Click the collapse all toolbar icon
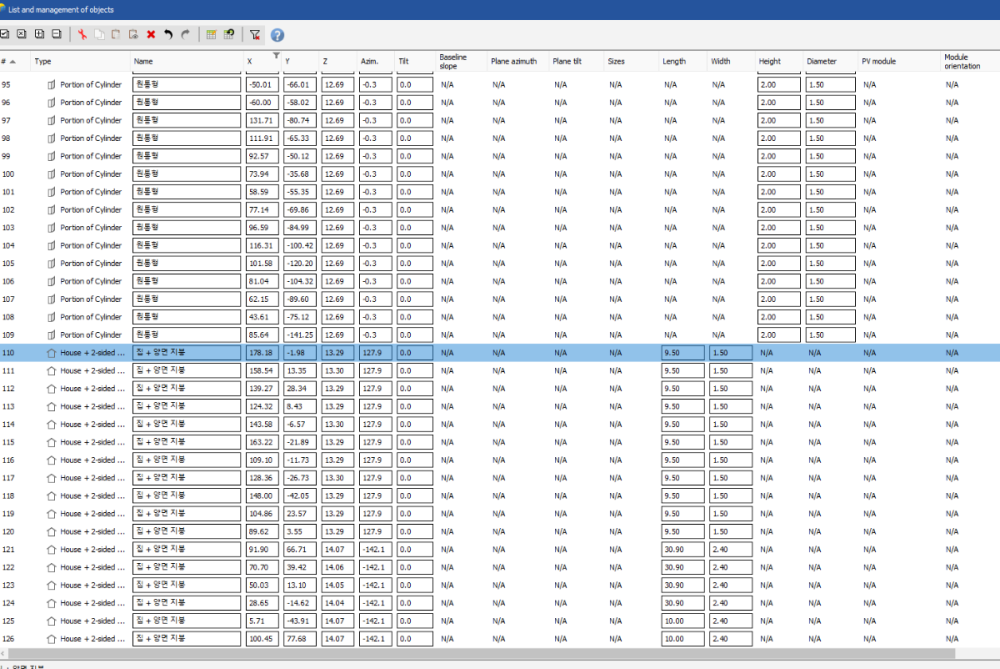 (56, 34)
